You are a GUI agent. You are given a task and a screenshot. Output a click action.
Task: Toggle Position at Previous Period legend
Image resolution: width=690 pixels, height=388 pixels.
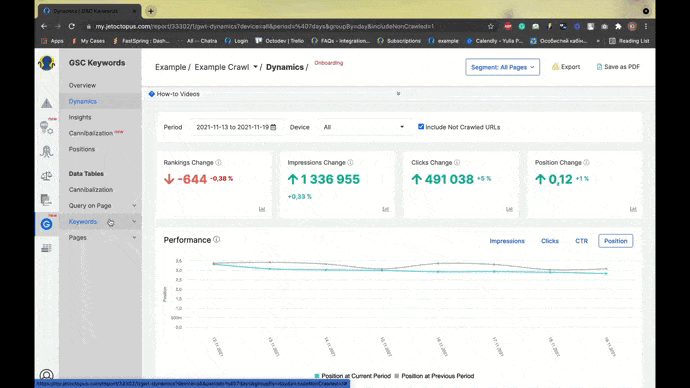coord(434,376)
